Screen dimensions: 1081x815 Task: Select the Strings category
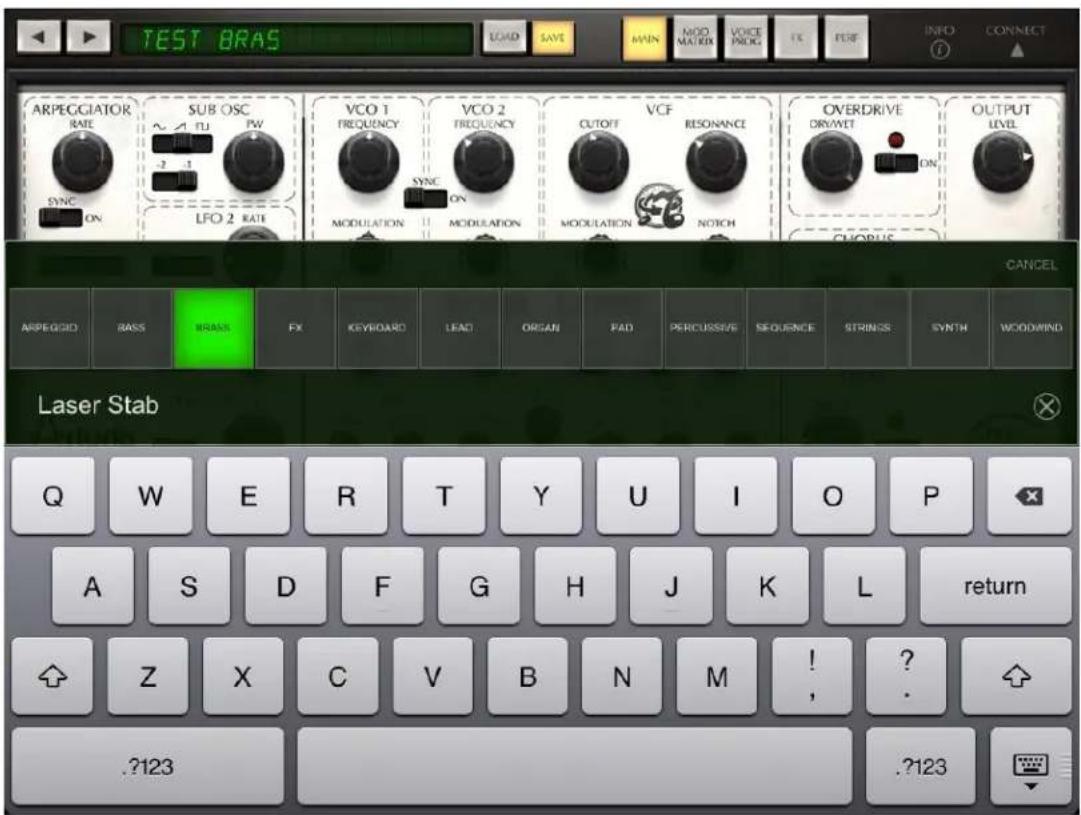click(868, 328)
